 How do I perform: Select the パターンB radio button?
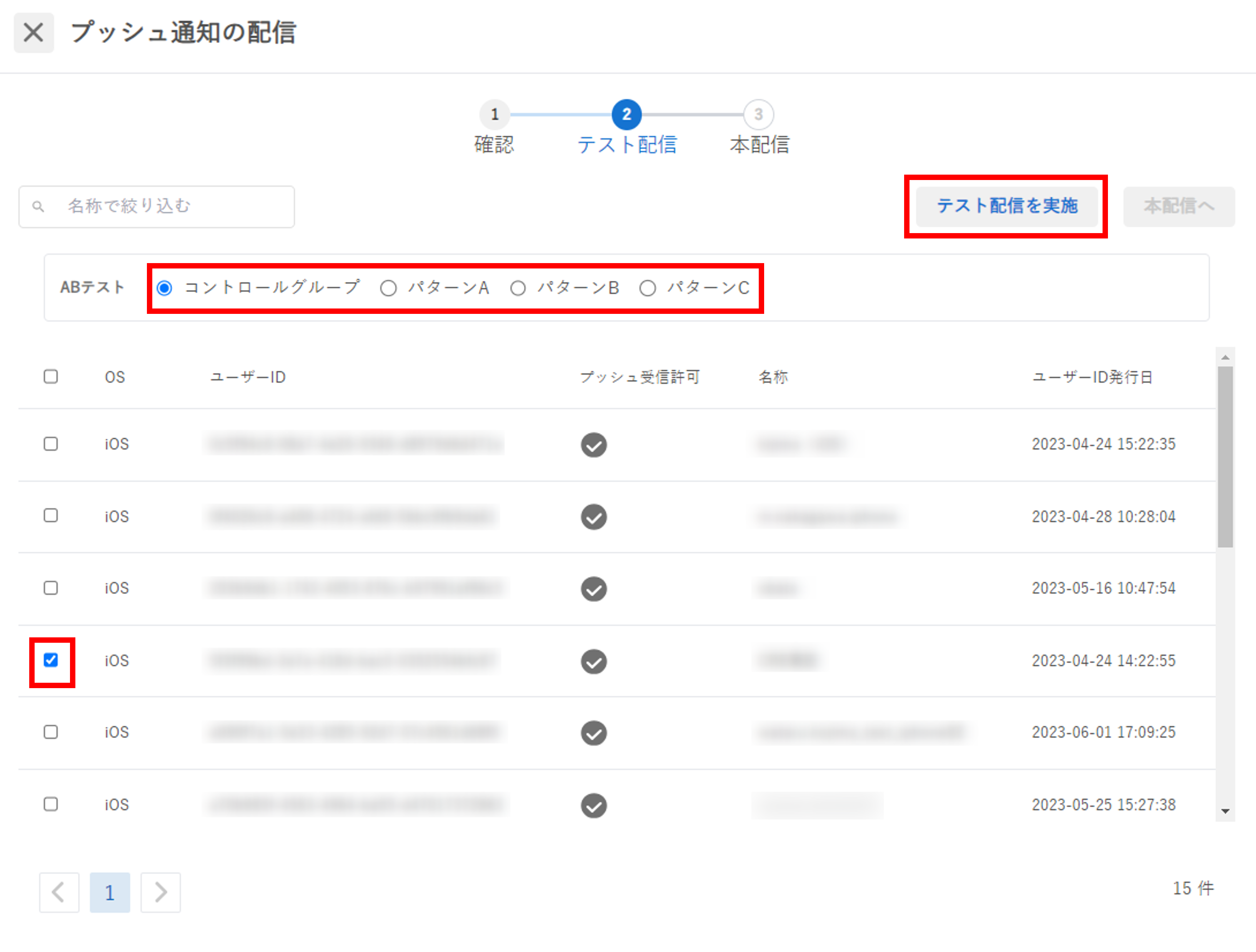coord(518,288)
